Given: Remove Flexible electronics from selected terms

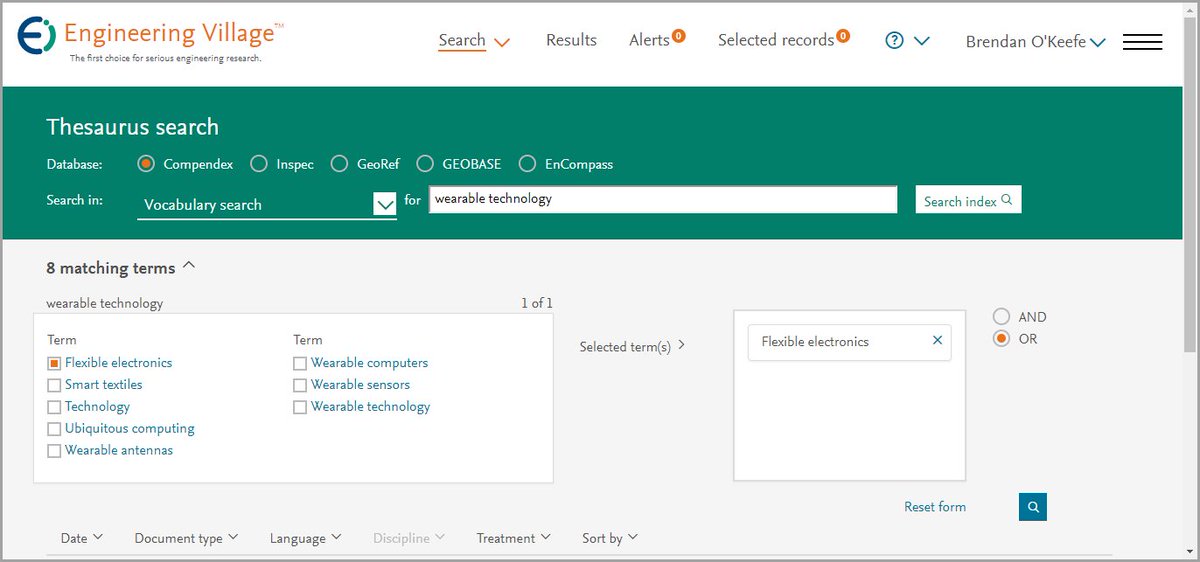Looking at the screenshot, I should pos(937,341).
